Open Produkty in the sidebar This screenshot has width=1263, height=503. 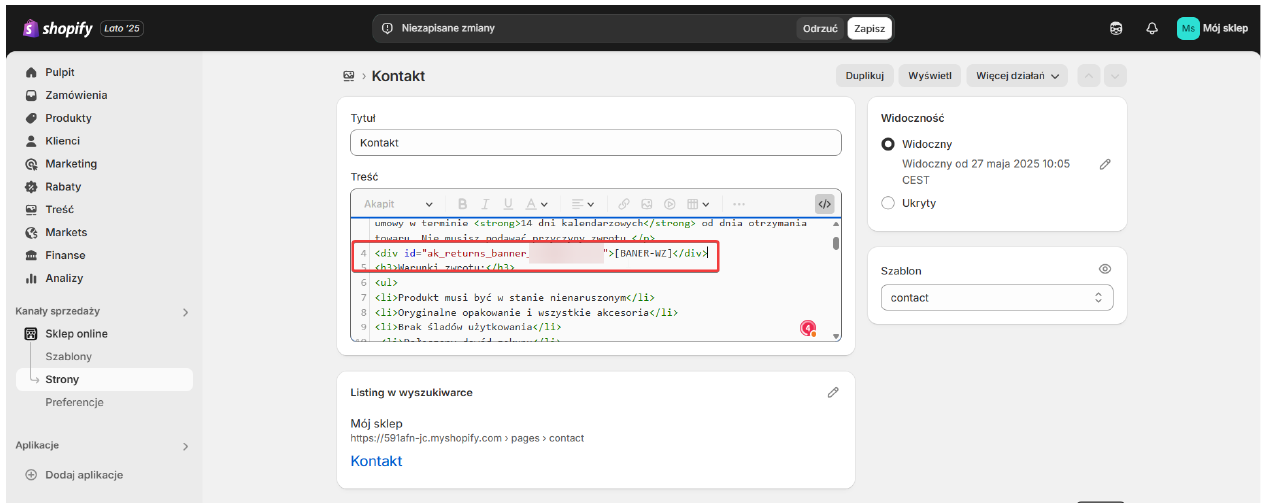pyautogui.click(x=68, y=118)
